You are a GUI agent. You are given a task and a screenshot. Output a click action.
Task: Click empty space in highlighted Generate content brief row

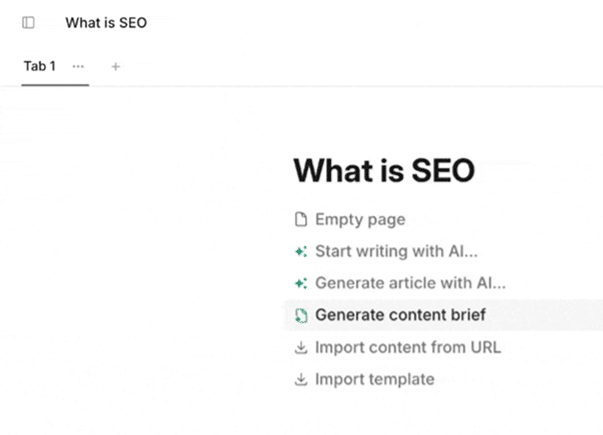(x=544, y=315)
